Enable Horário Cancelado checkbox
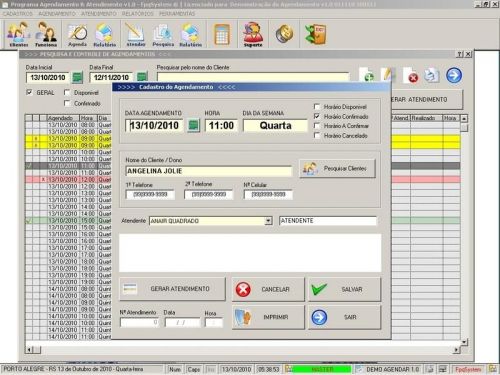This screenshot has width=500, height=375. [317, 135]
